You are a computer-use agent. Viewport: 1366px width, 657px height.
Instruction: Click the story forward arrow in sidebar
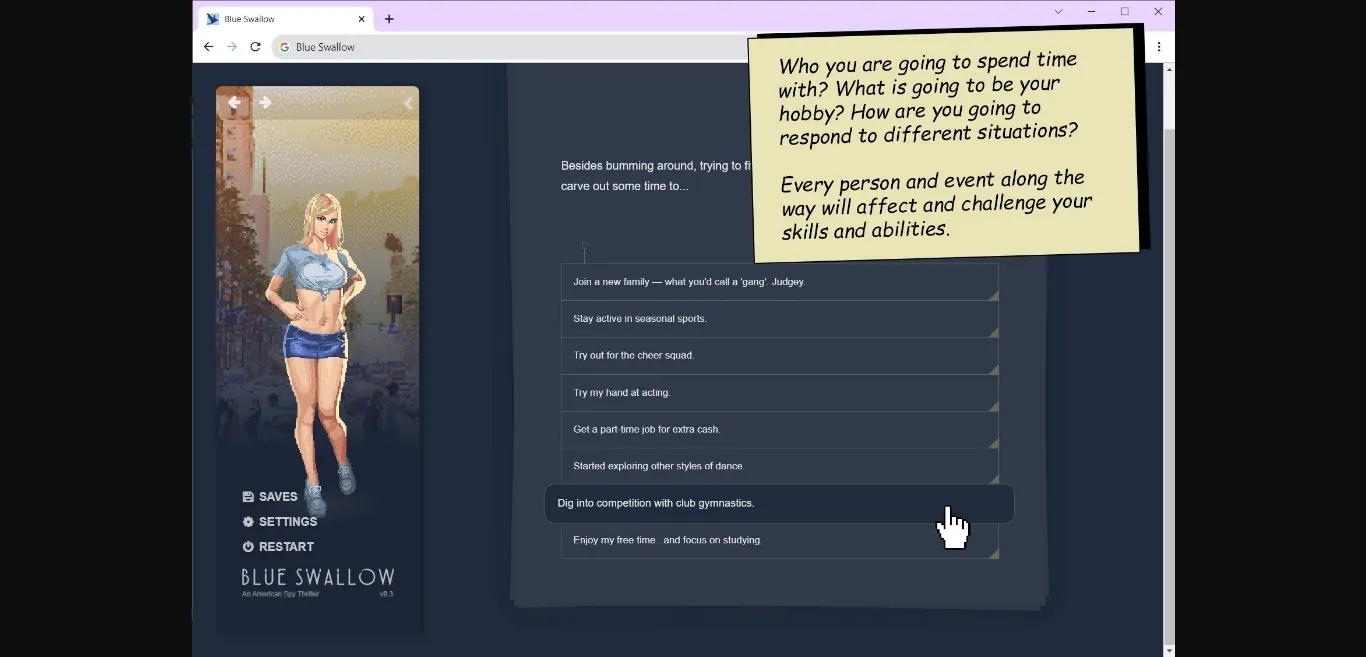(x=265, y=102)
